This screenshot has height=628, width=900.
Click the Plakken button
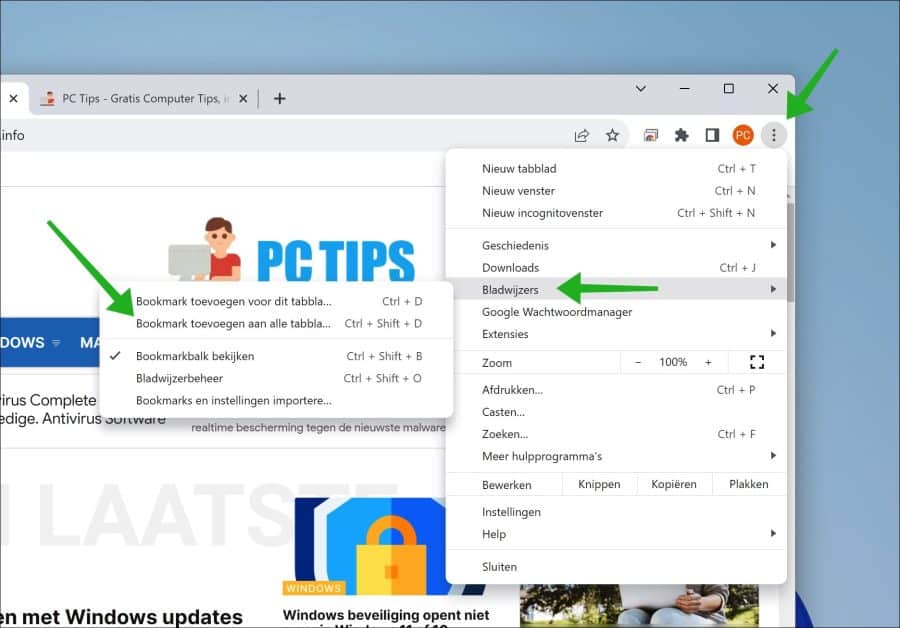748,484
